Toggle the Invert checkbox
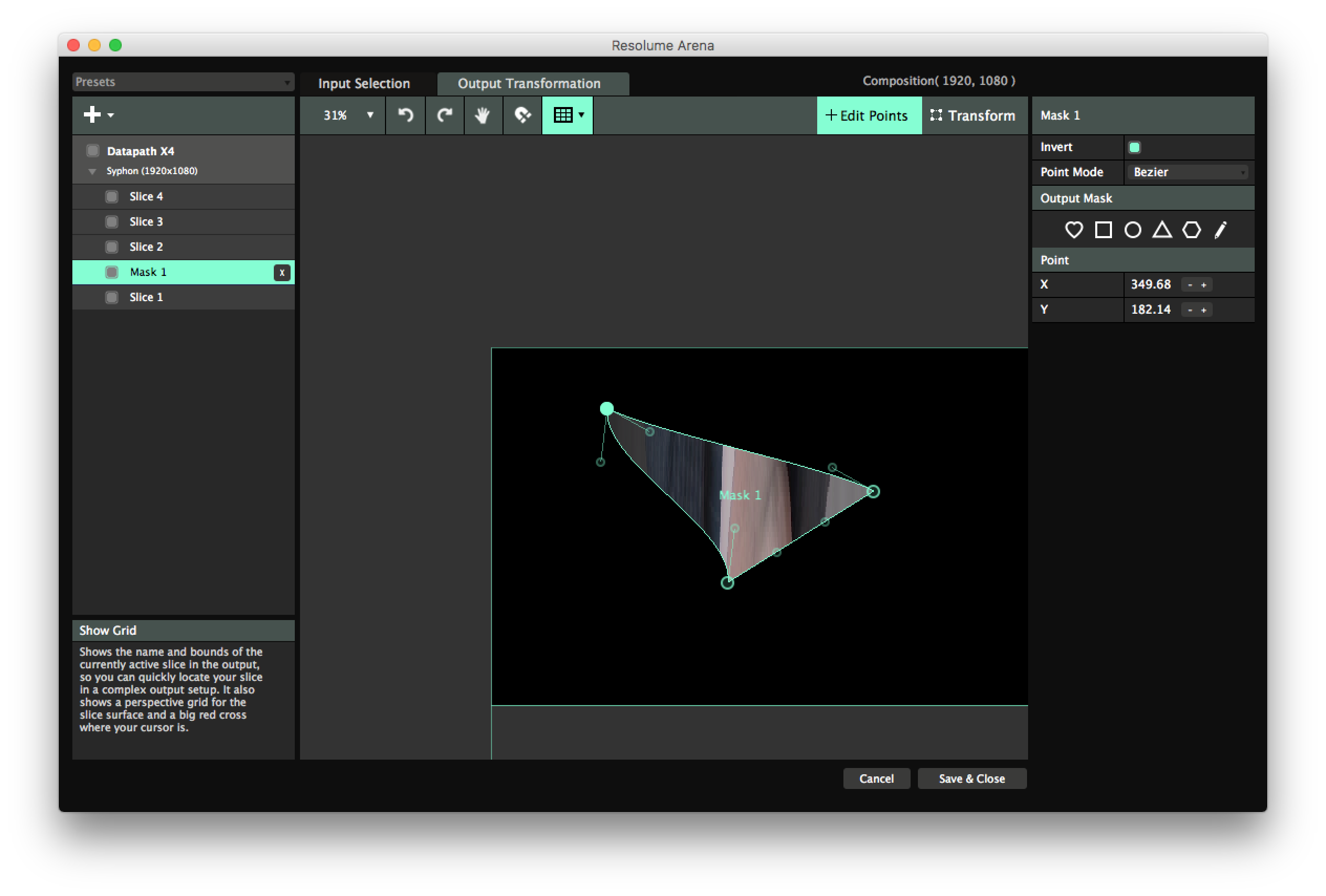1326x896 pixels. 1135,147
